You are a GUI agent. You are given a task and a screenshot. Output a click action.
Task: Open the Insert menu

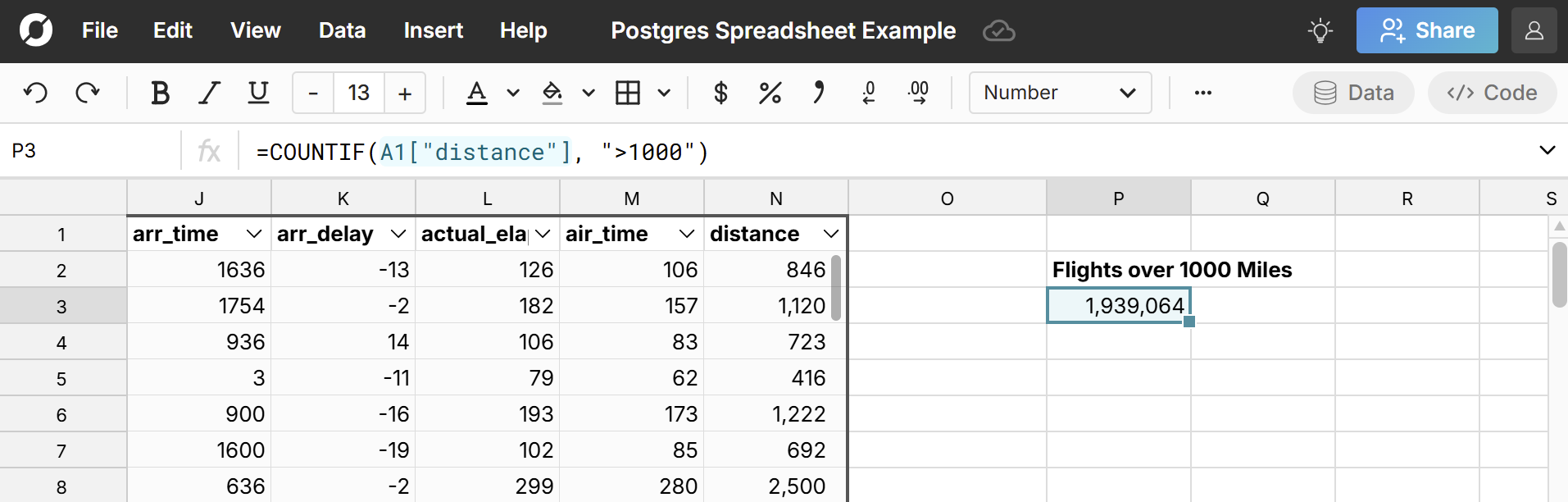(433, 30)
